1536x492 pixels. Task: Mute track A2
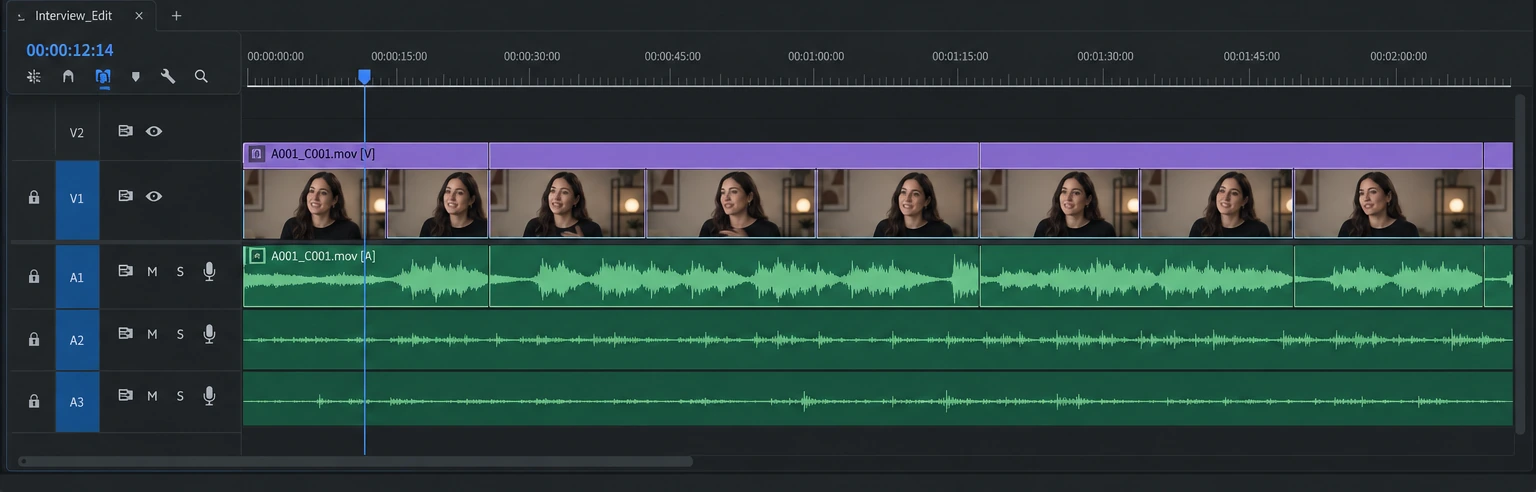(152, 334)
